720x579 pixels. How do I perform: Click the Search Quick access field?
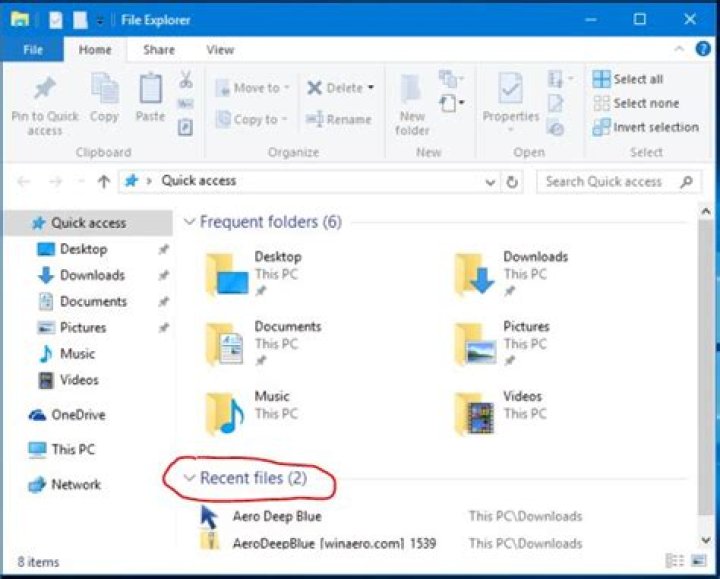(x=619, y=182)
